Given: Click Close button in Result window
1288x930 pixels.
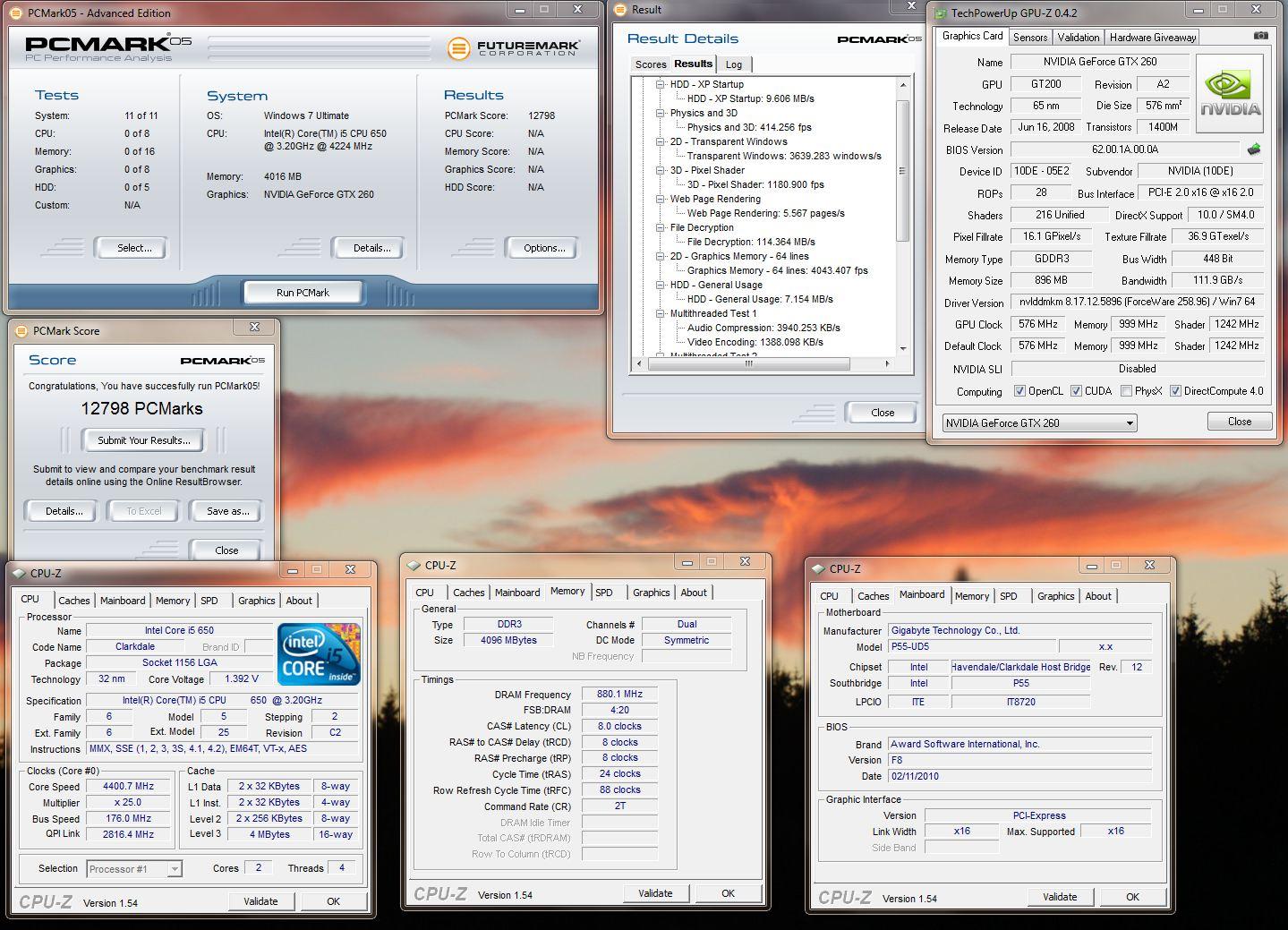Looking at the screenshot, I should [883, 413].
